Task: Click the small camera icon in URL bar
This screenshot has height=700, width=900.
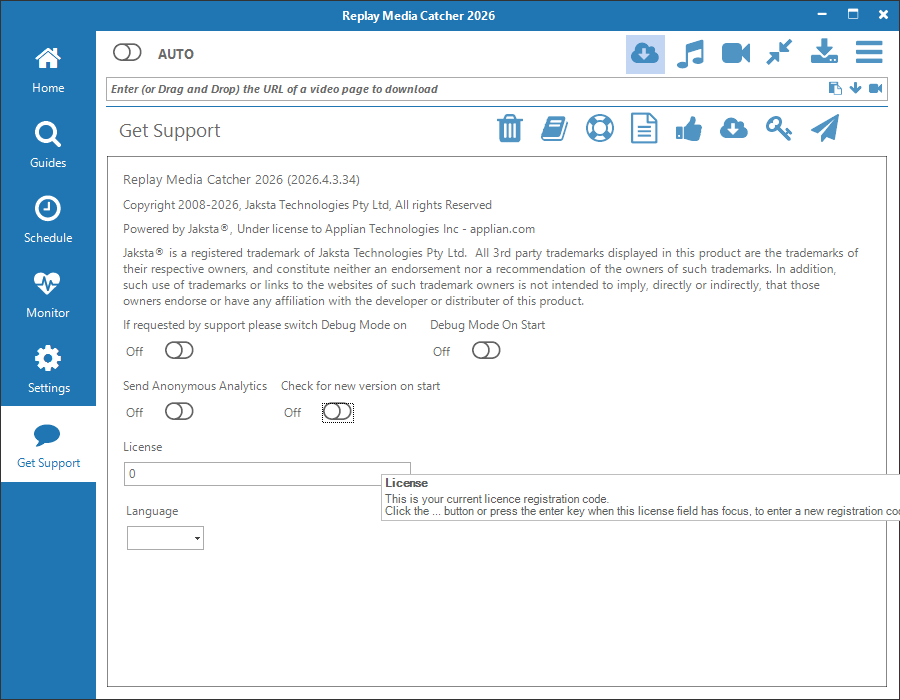Action: pyautogui.click(x=875, y=88)
